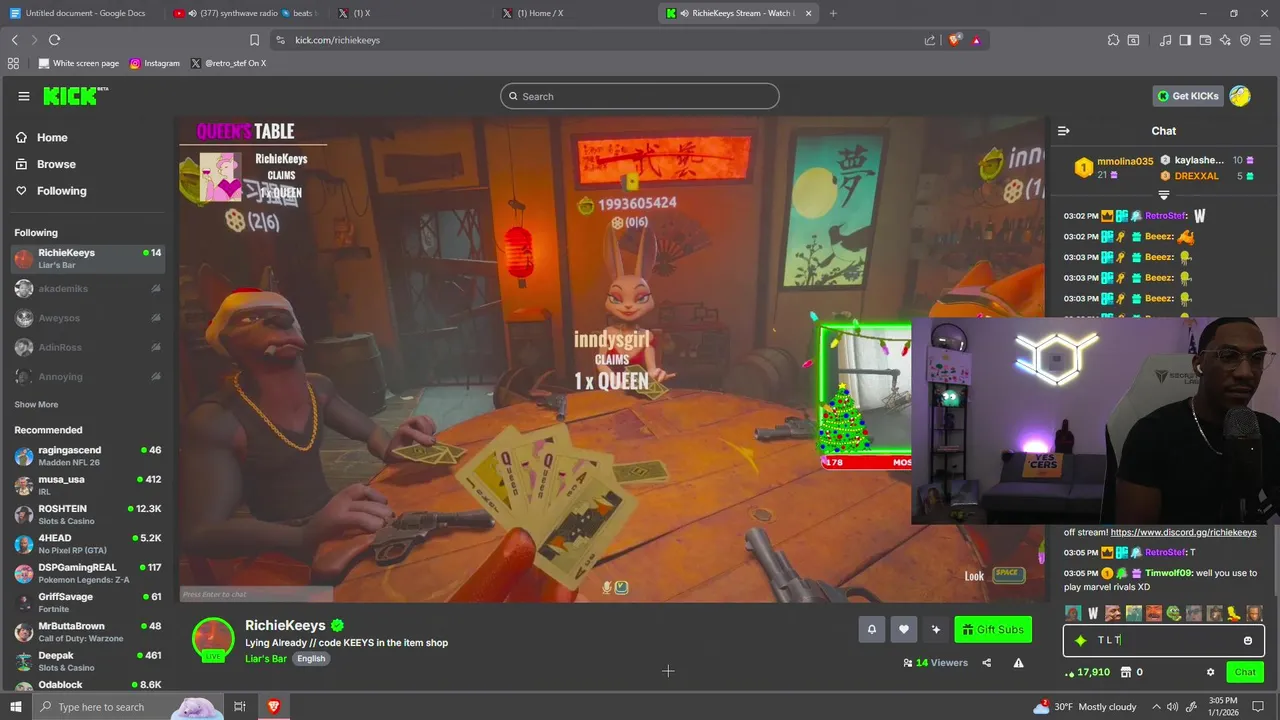Open the Kick hamburger sidebar menu
Image resolution: width=1280 pixels, height=720 pixels.
click(x=23, y=96)
